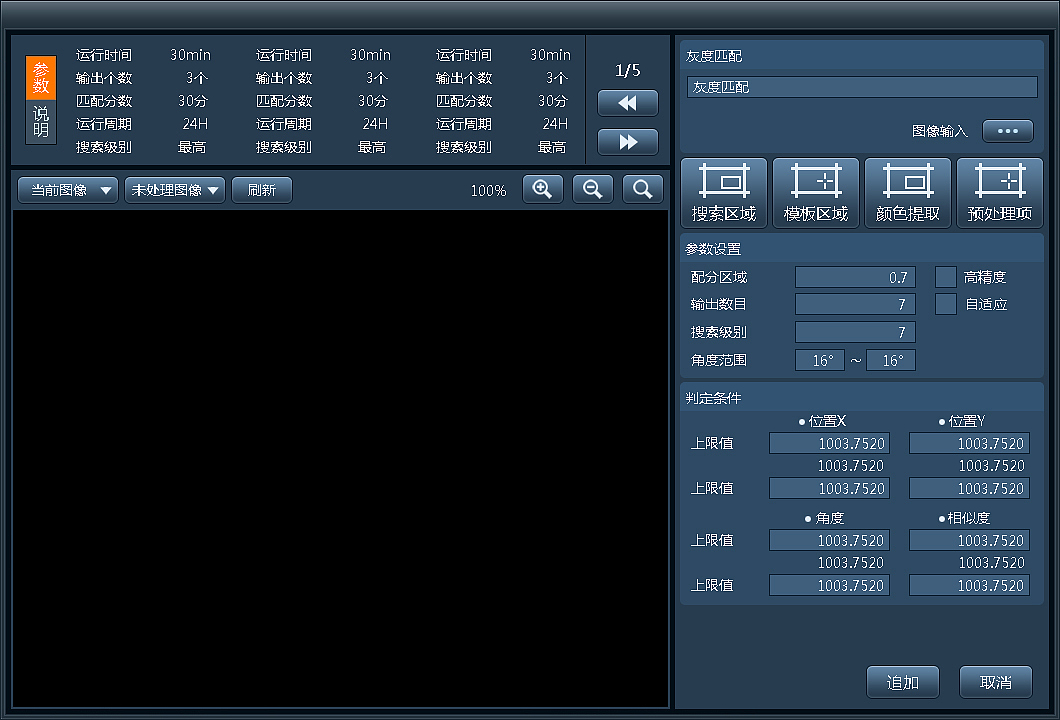
Task: Select the 位置X radio option
Action: coord(822,421)
